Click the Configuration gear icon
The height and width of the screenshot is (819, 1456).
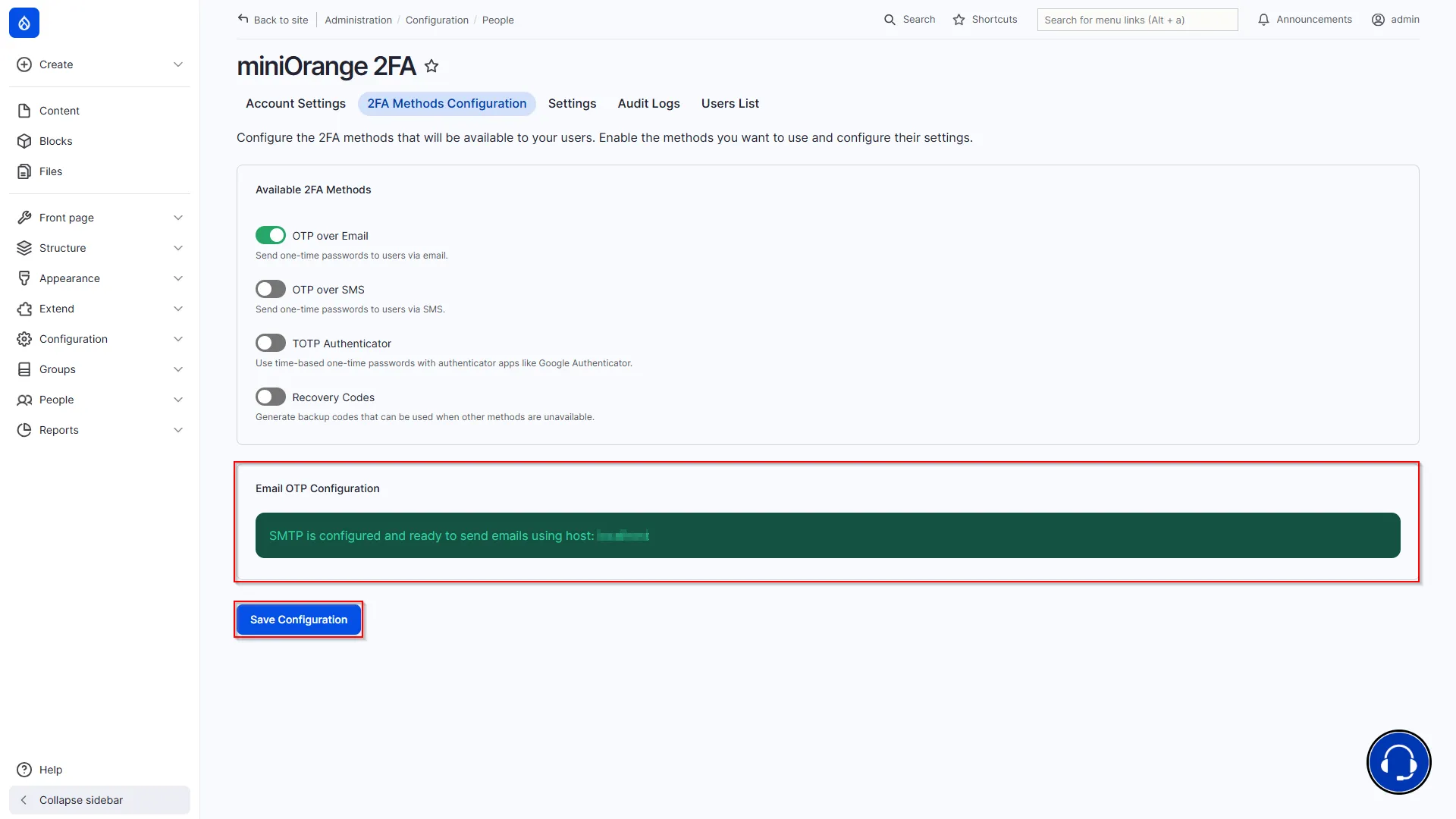pos(24,339)
